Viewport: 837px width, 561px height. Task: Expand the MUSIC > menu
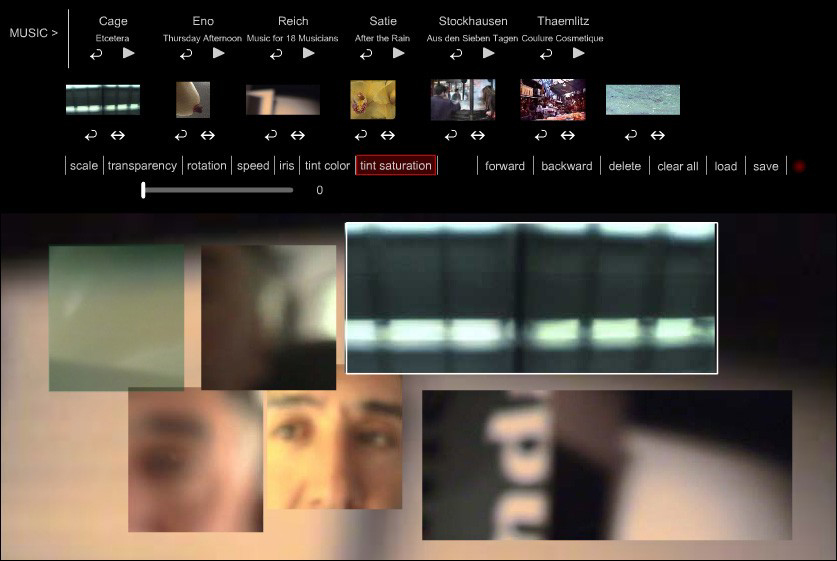(34, 33)
